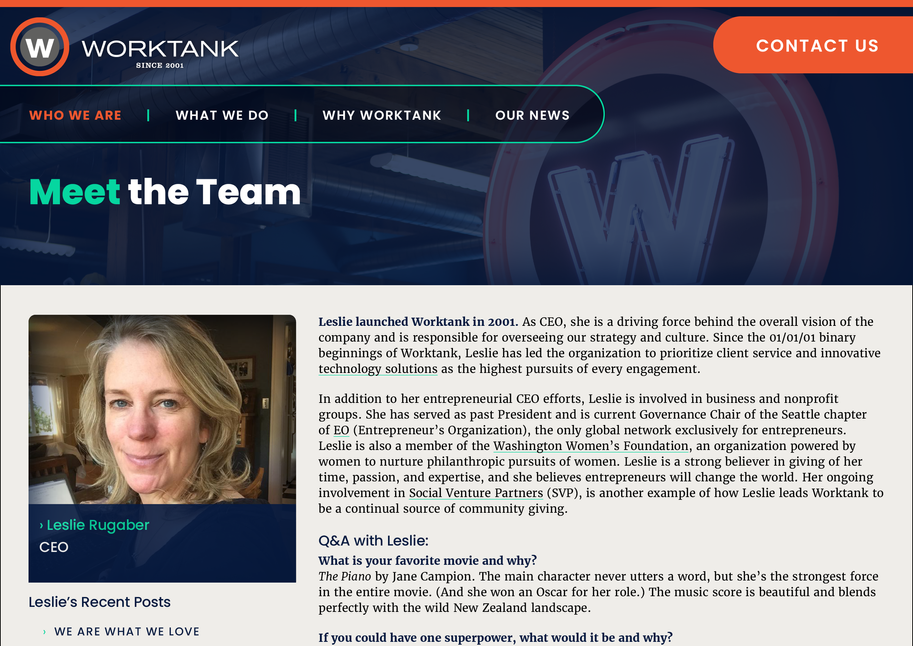
Task: Follow the technology solutions link
Action: click(378, 369)
